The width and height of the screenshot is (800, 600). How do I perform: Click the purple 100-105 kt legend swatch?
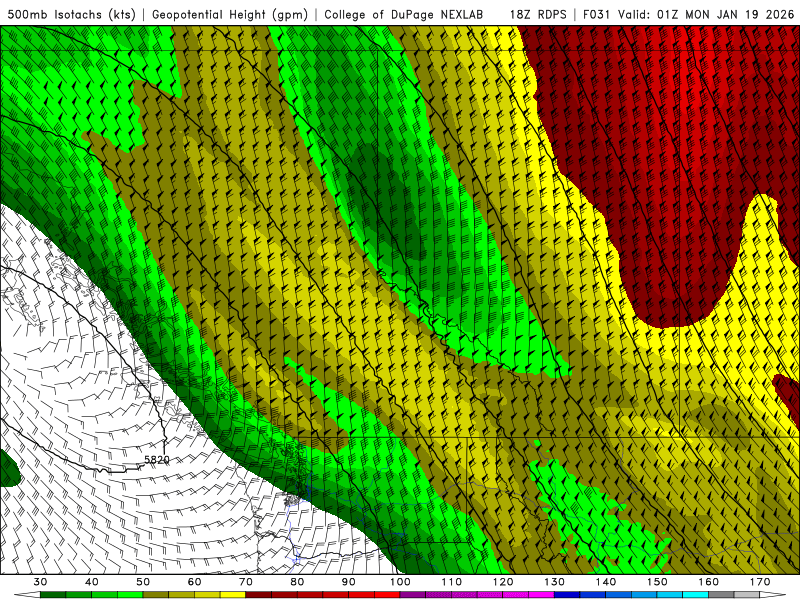[x=413, y=595]
